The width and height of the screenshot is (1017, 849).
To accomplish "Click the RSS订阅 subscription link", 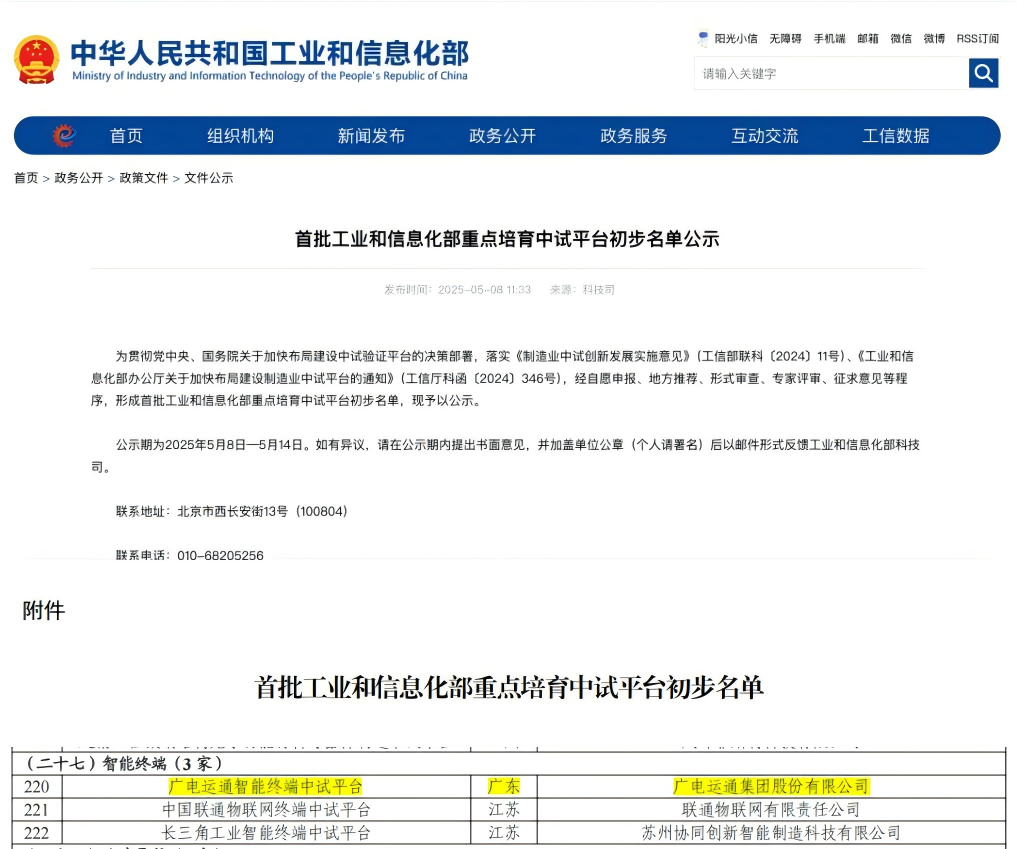I will [x=976, y=38].
